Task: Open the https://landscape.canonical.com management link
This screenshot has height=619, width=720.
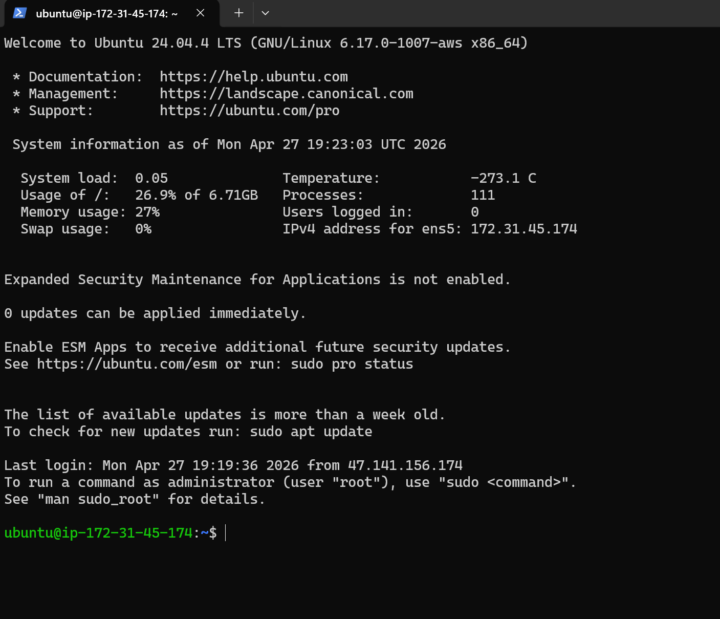Action: (x=286, y=94)
